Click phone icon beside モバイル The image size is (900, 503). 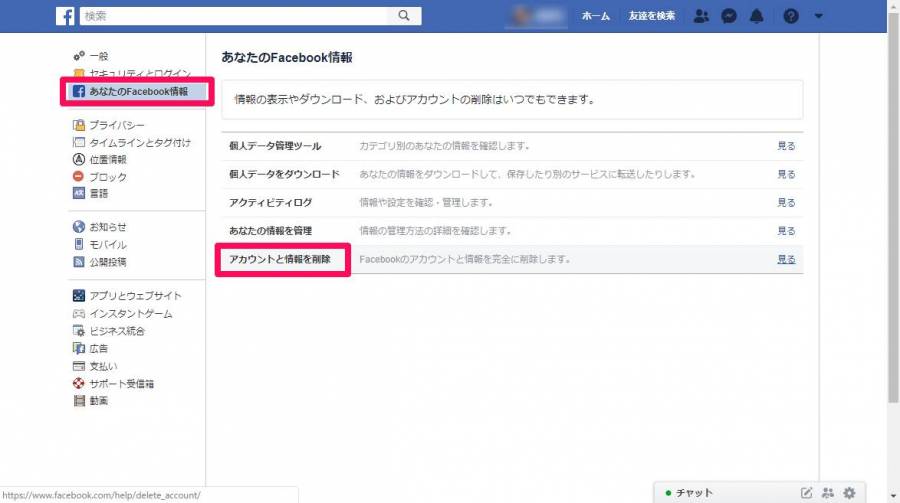79,244
